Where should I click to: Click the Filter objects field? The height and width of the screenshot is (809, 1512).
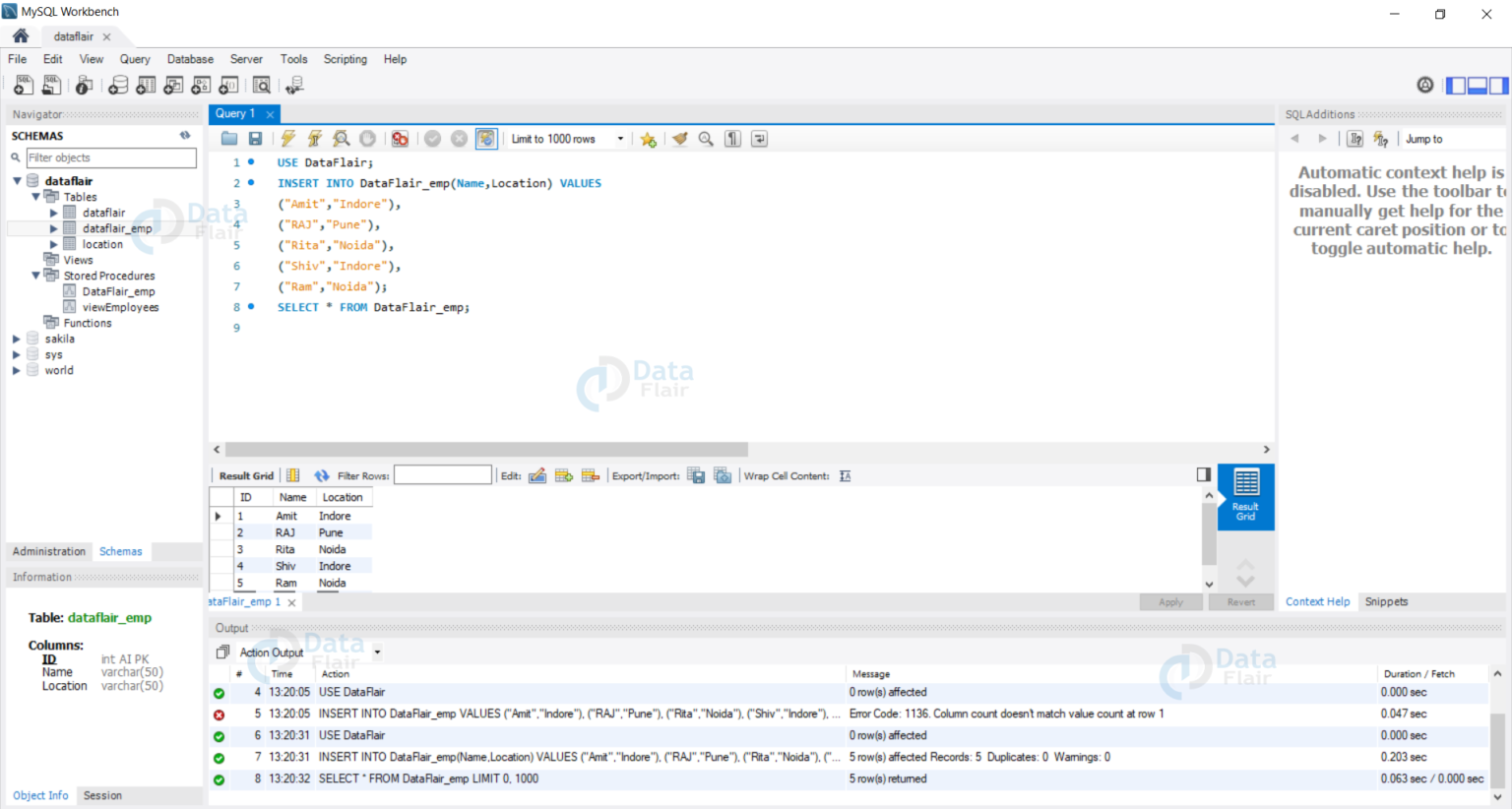point(111,157)
